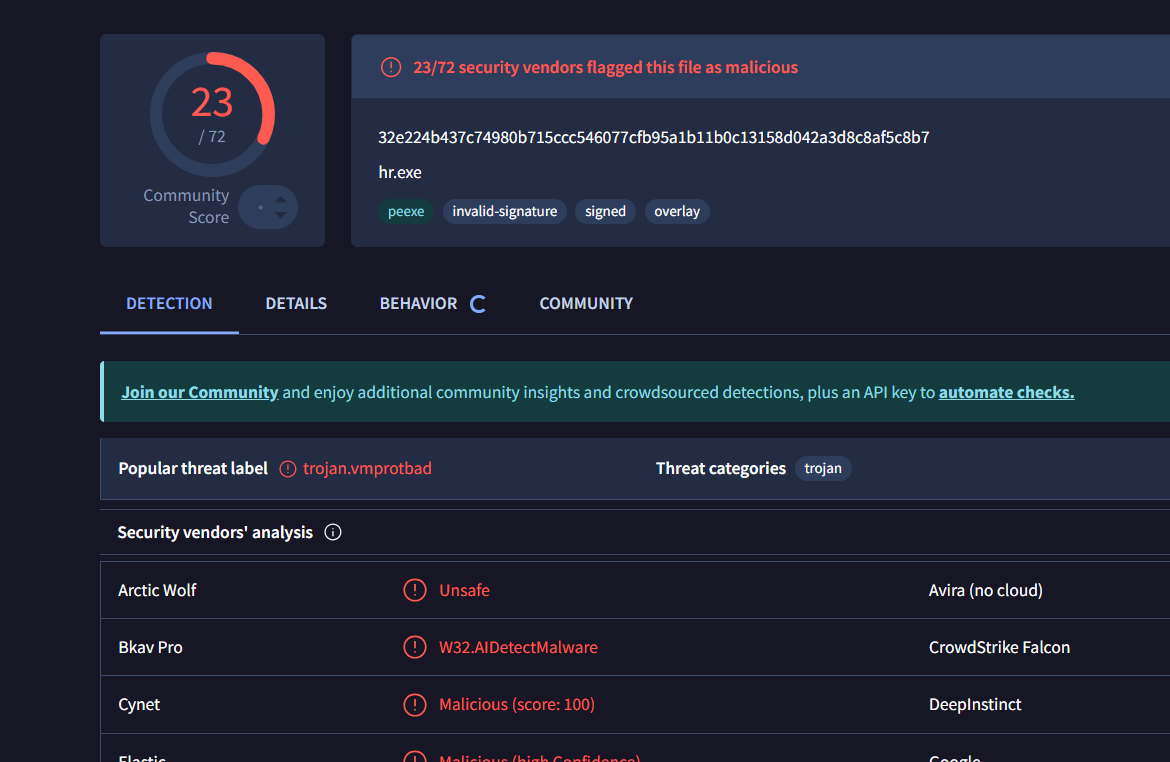Click the invalid-signature tag

[505, 212]
